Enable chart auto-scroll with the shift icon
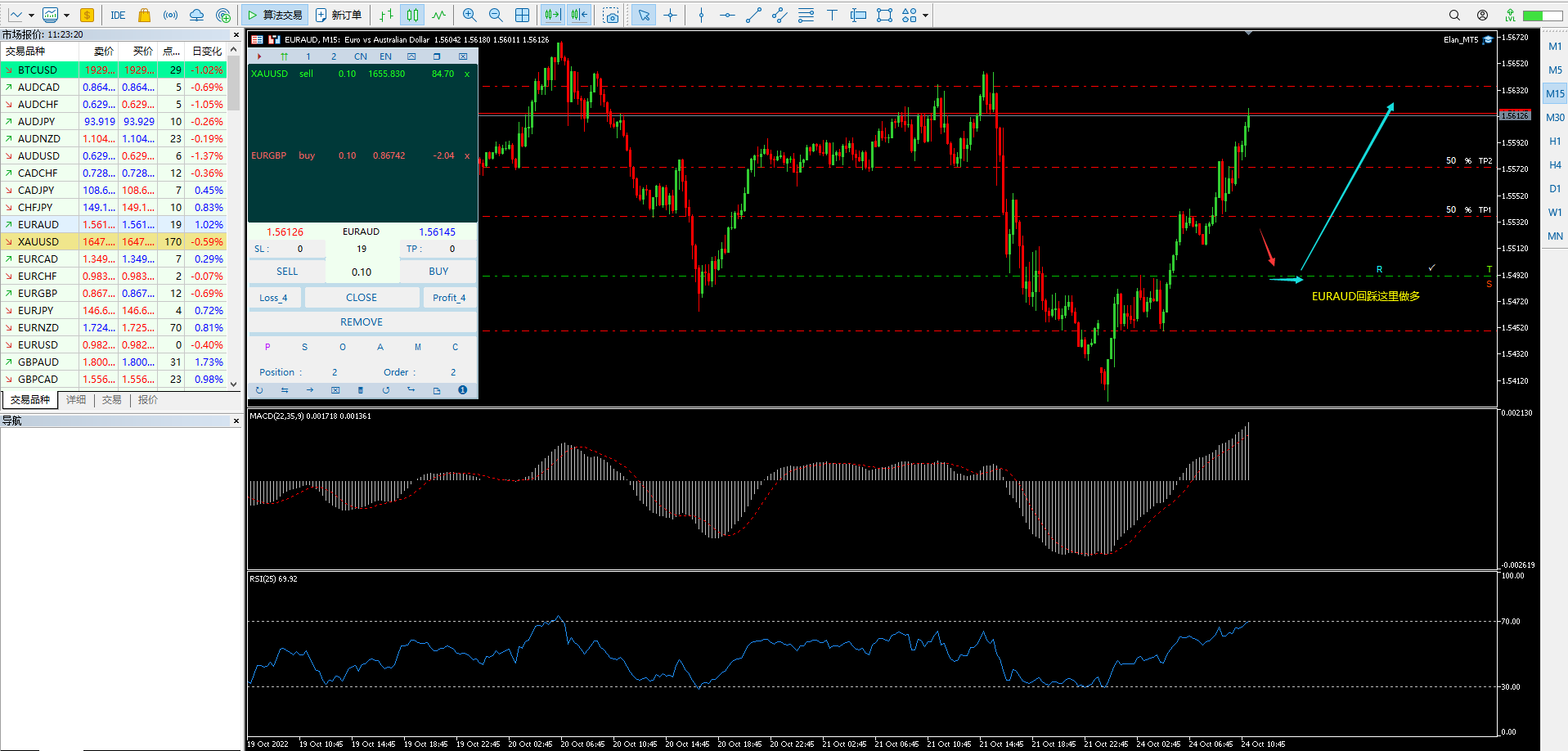 point(552,14)
